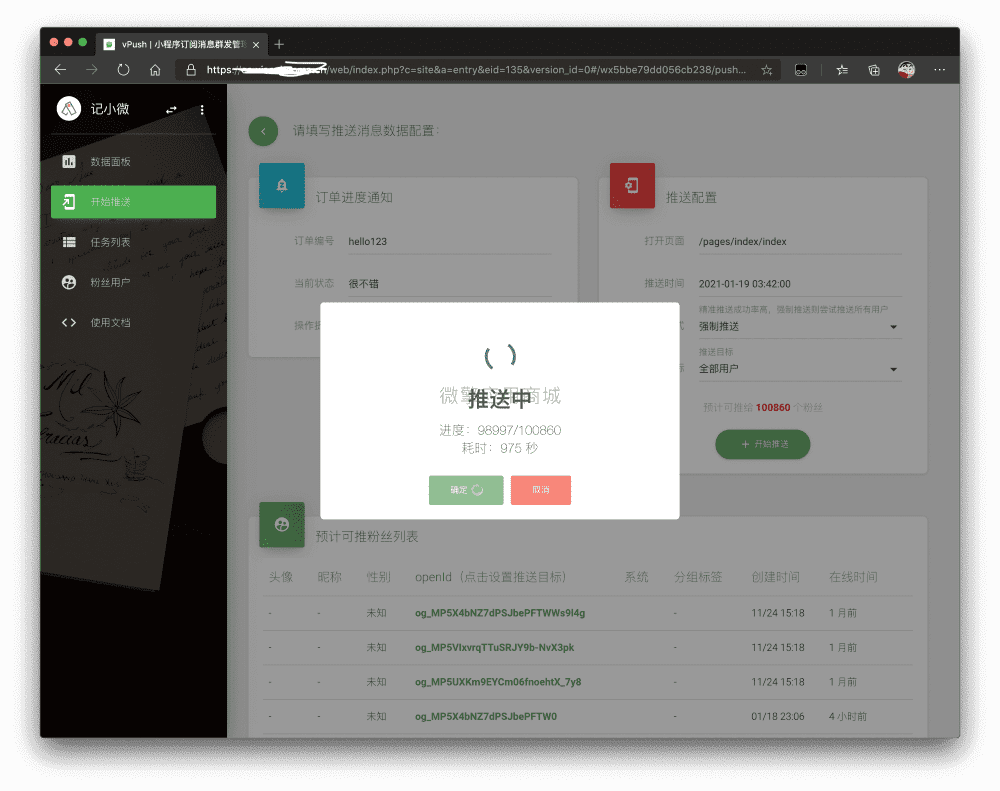
Task: Click the browser URL address bar
Action: pyautogui.click(x=476, y=70)
